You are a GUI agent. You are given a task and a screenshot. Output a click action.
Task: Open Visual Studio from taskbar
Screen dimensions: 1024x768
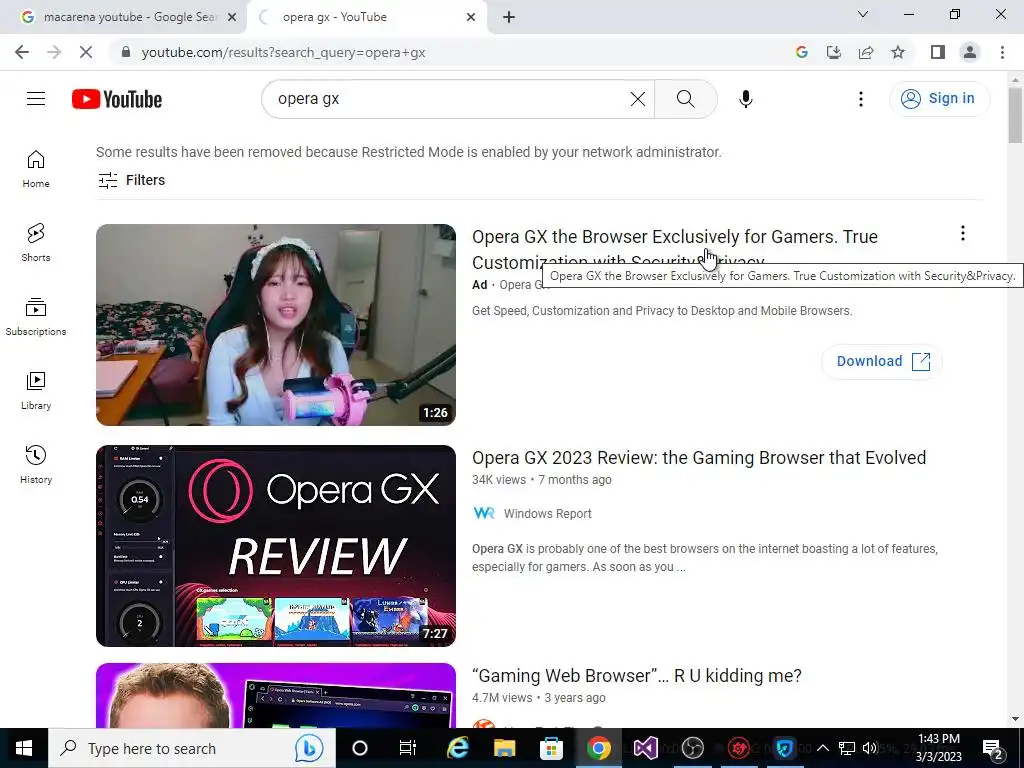pyautogui.click(x=645, y=748)
